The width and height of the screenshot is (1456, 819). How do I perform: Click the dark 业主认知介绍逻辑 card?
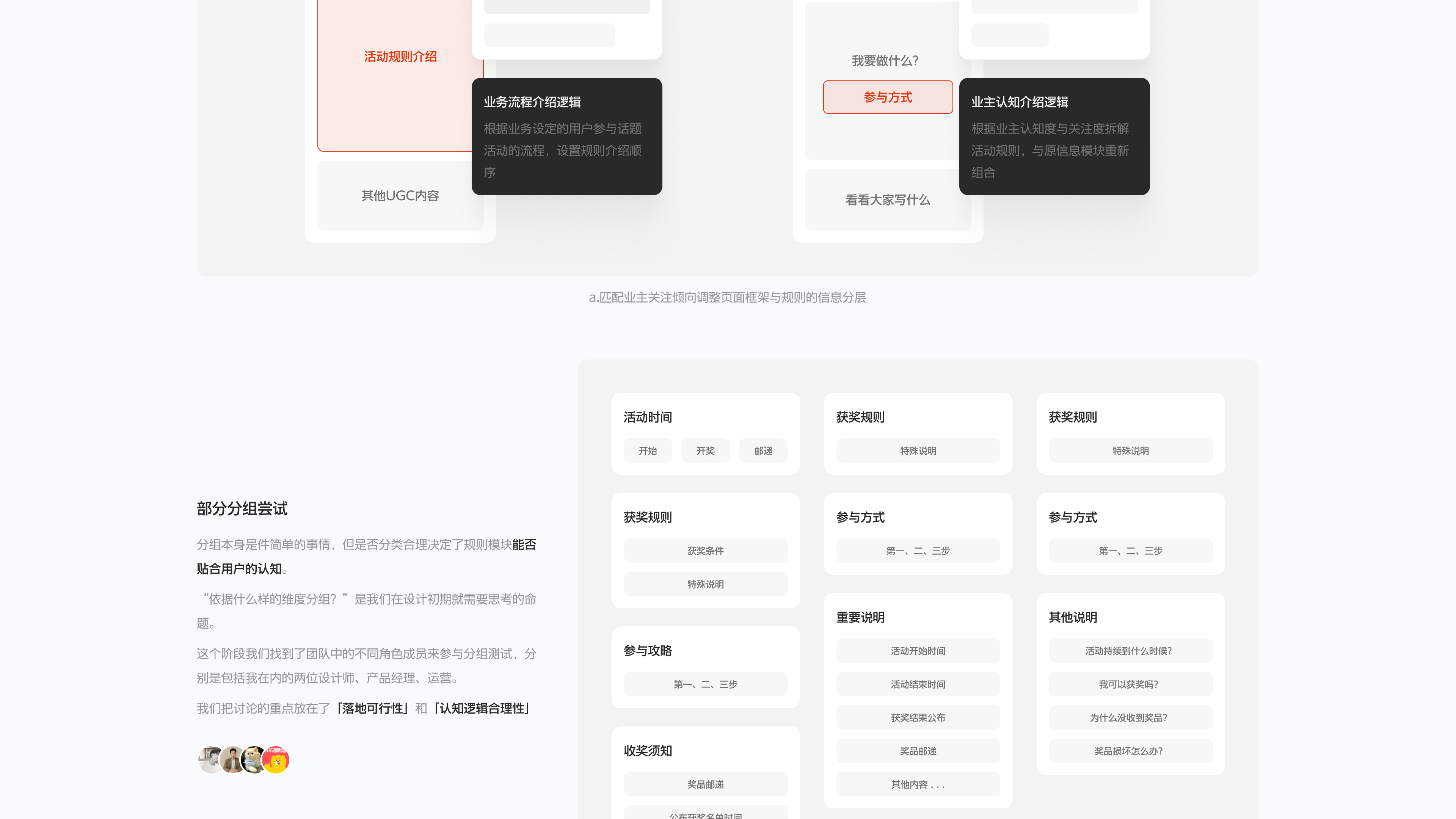pos(1054,137)
